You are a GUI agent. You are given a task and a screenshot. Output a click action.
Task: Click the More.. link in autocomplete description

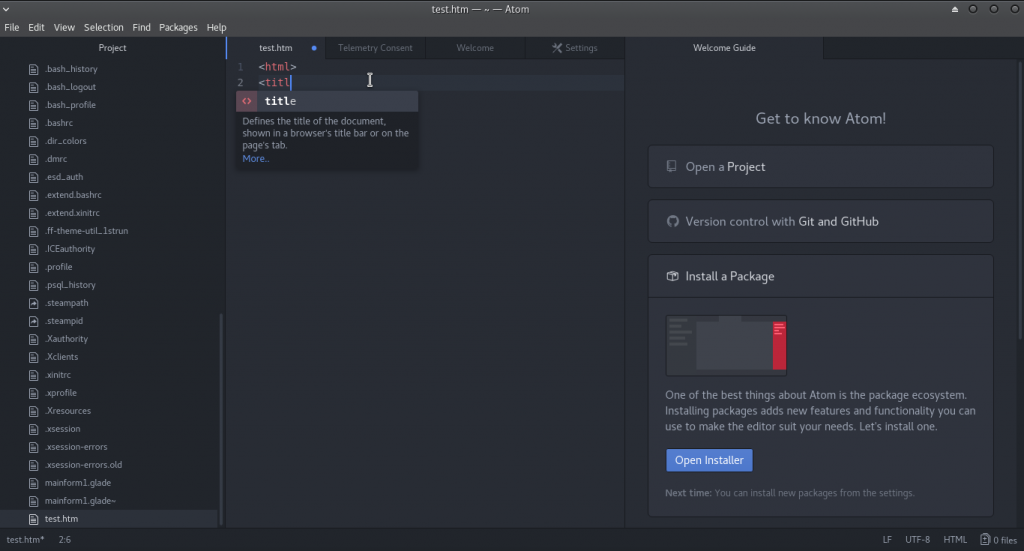[x=256, y=158]
